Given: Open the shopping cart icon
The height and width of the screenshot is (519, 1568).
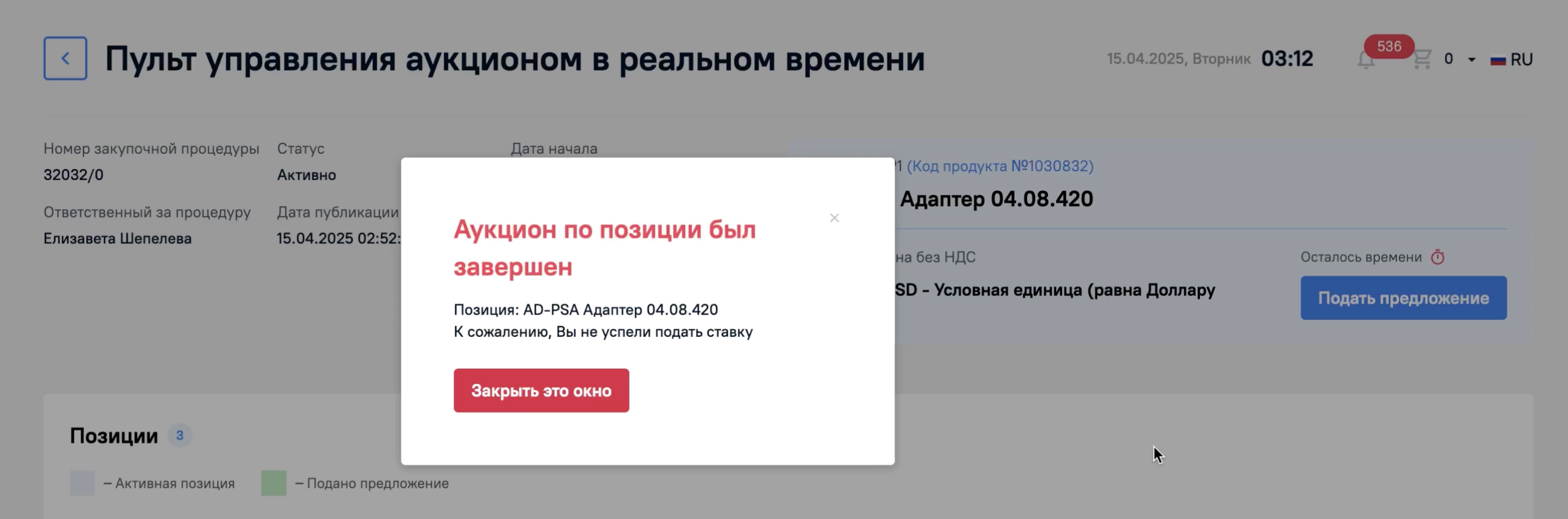Looking at the screenshot, I should [x=1422, y=59].
